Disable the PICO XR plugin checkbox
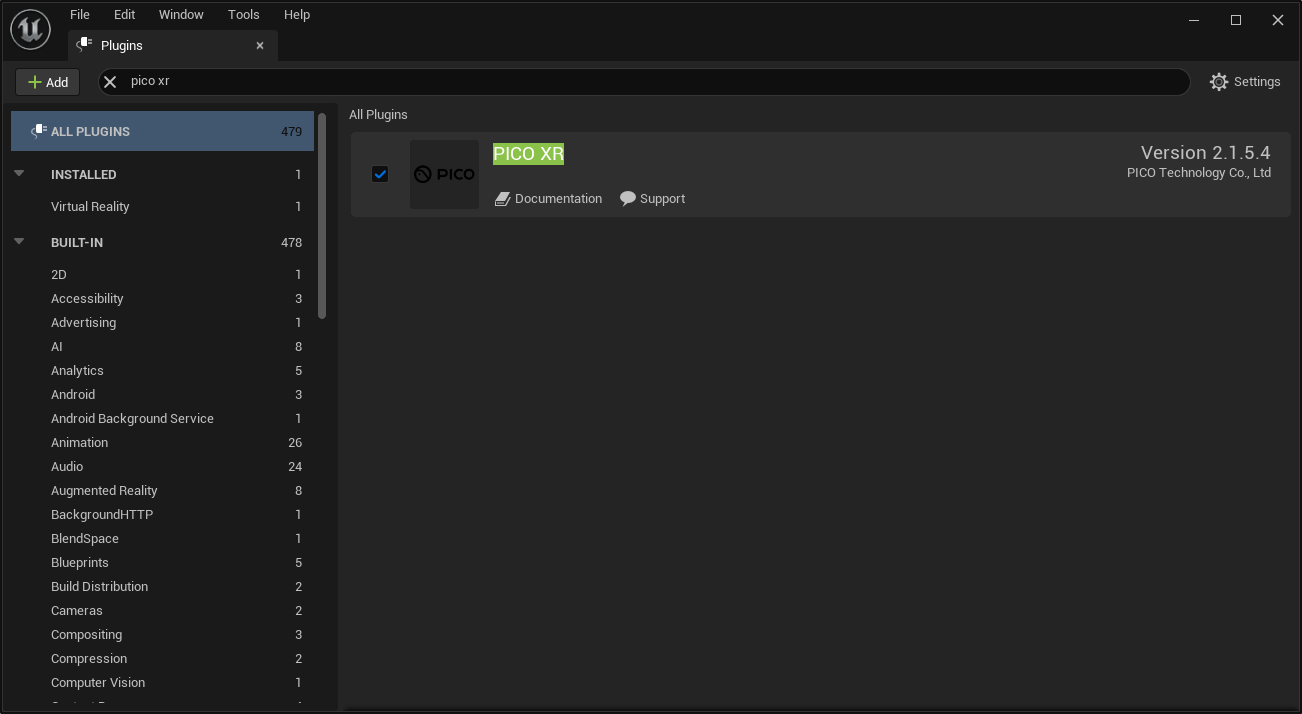The width and height of the screenshot is (1302, 714). point(380,174)
